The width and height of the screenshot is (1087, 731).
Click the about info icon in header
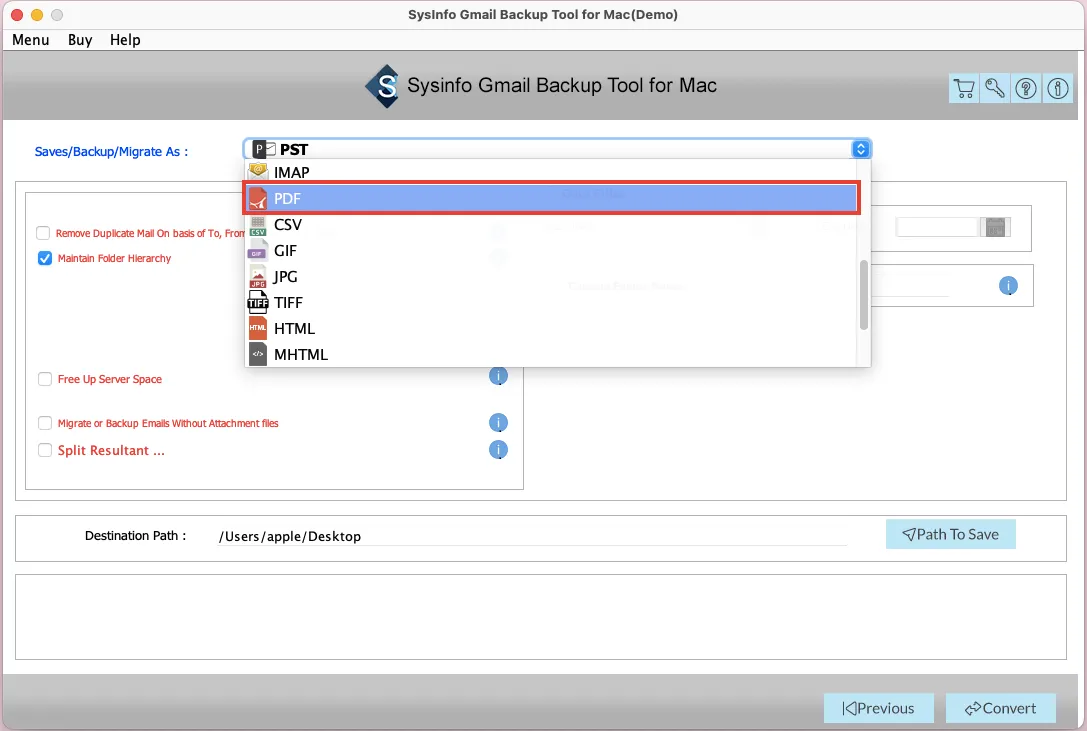(x=1058, y=88)
